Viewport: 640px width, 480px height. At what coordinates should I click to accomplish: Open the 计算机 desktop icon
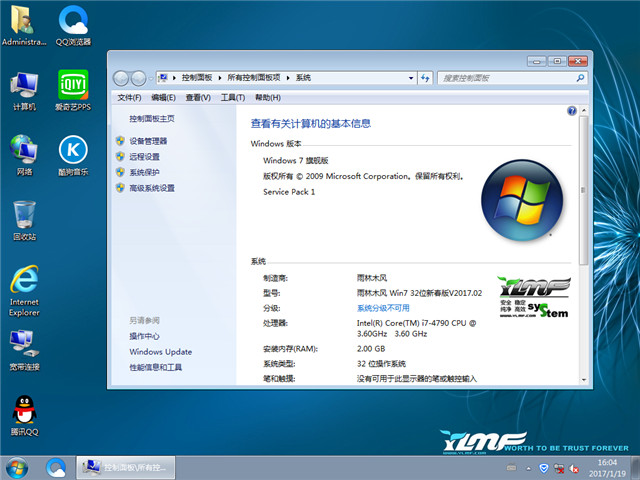click(24, 91)
